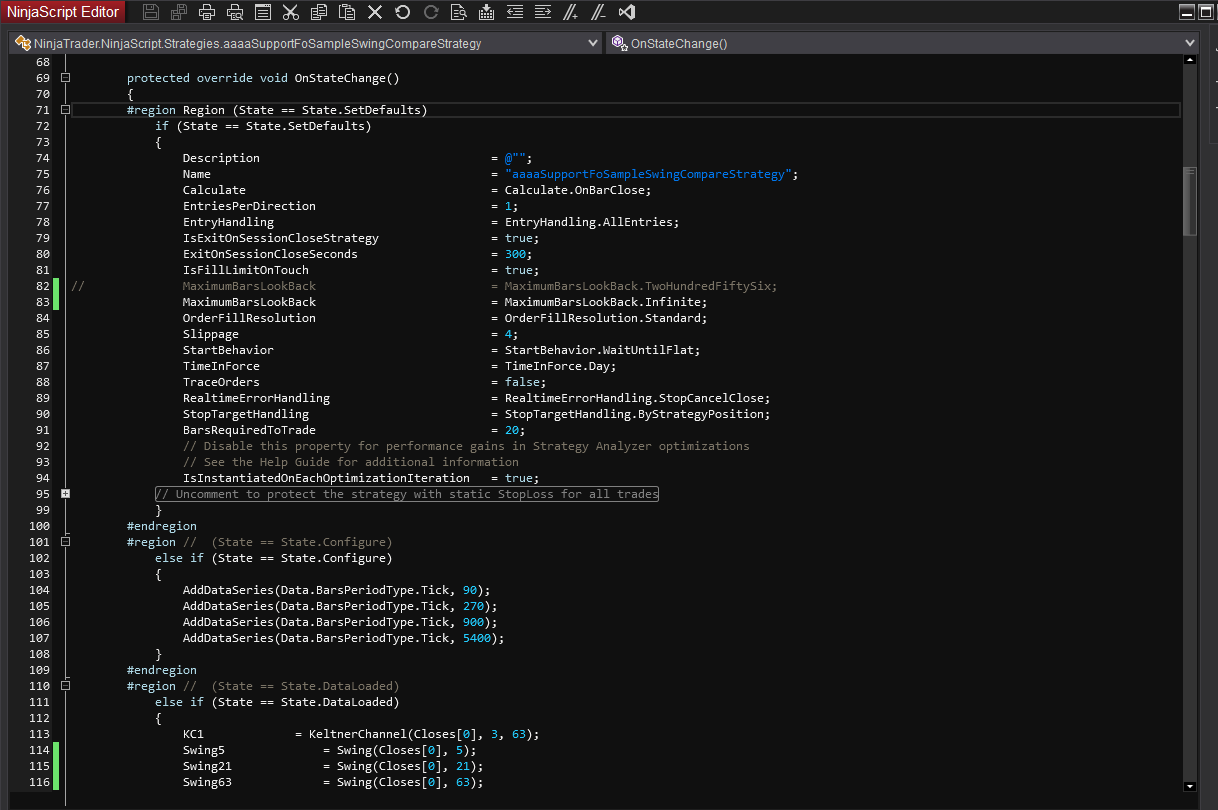Image resolution: width=1218 pixels, height=810 pixels.
Task: Click the Print toolbar icon
Action: coord(207,12)
